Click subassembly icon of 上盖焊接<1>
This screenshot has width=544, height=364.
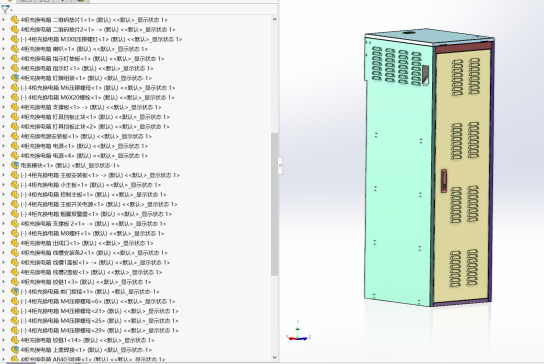click(15, 350)
